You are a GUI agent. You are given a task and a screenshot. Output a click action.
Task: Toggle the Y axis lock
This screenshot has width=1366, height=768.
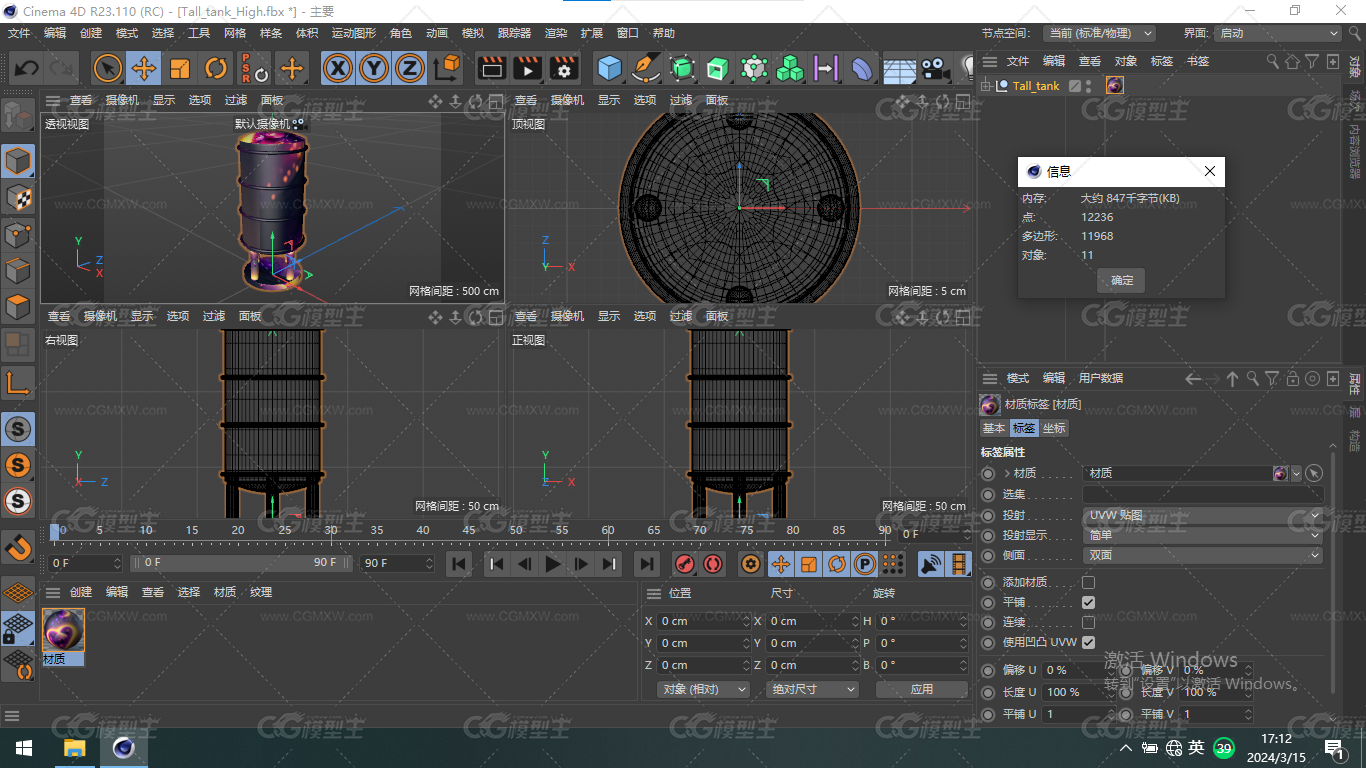(x=374, y=68)
